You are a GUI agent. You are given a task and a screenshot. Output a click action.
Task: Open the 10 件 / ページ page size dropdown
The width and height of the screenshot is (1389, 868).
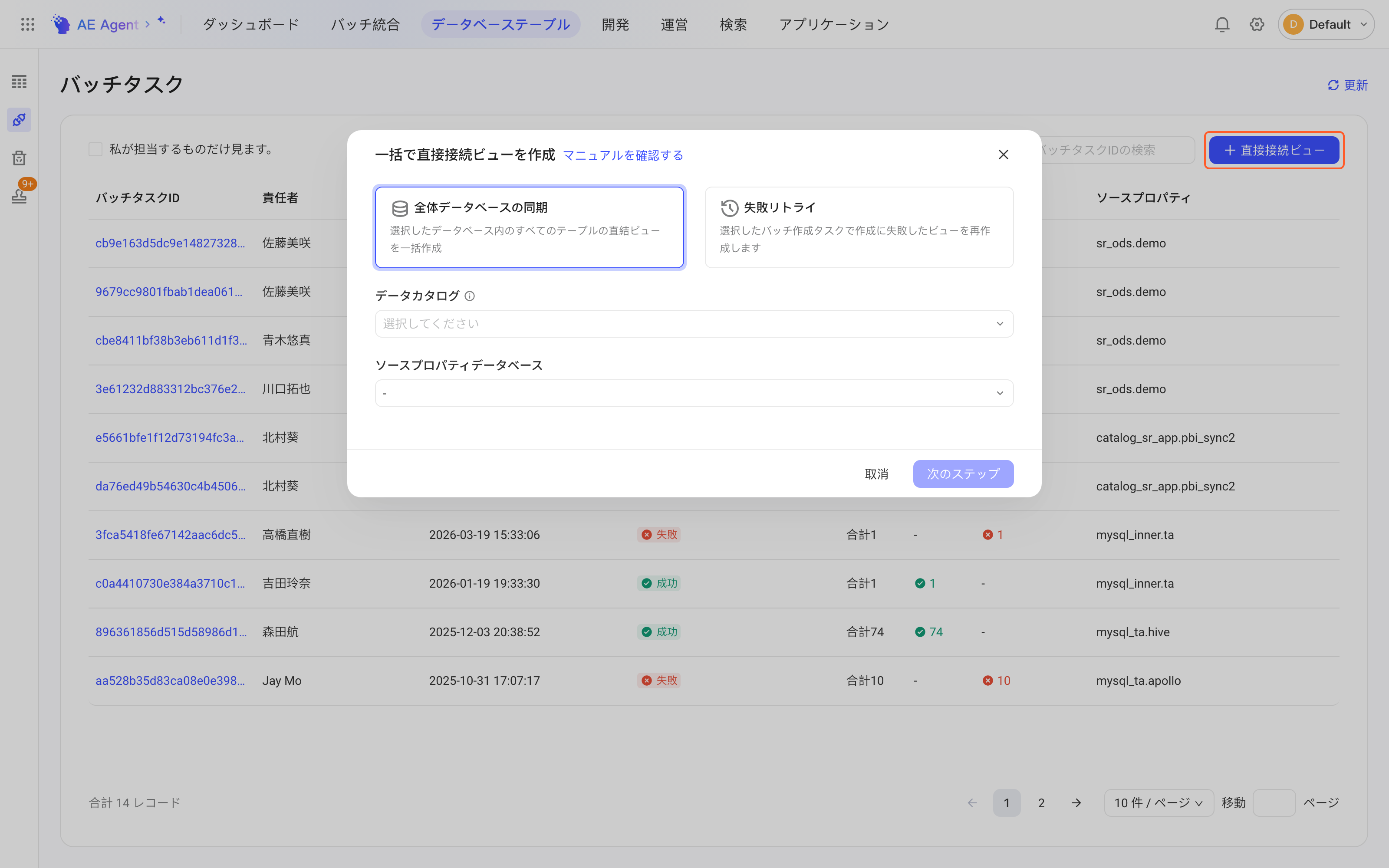pos(1158,802)
